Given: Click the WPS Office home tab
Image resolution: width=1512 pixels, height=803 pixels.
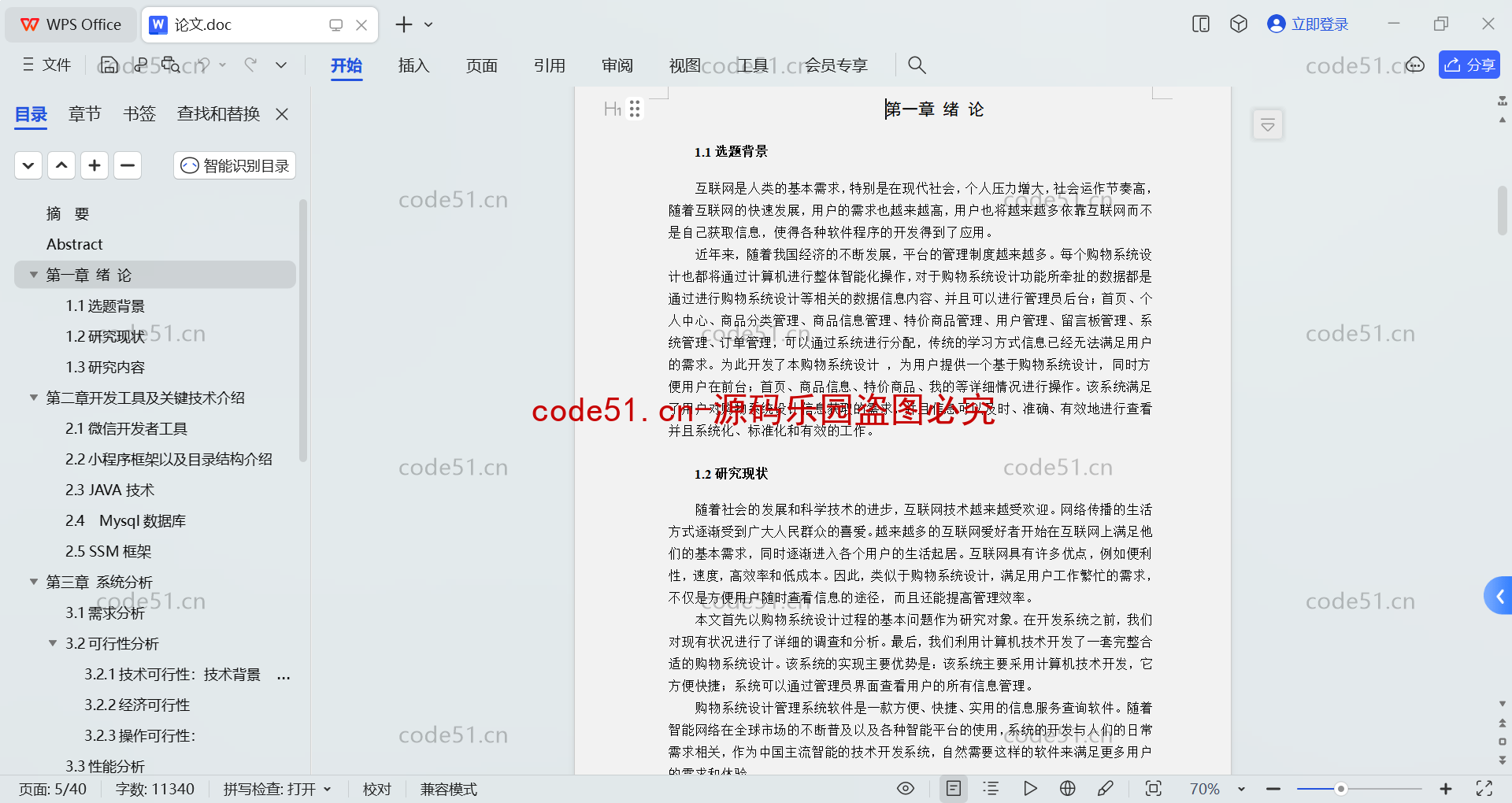Looking at the screenshot, I should [71, 24].
